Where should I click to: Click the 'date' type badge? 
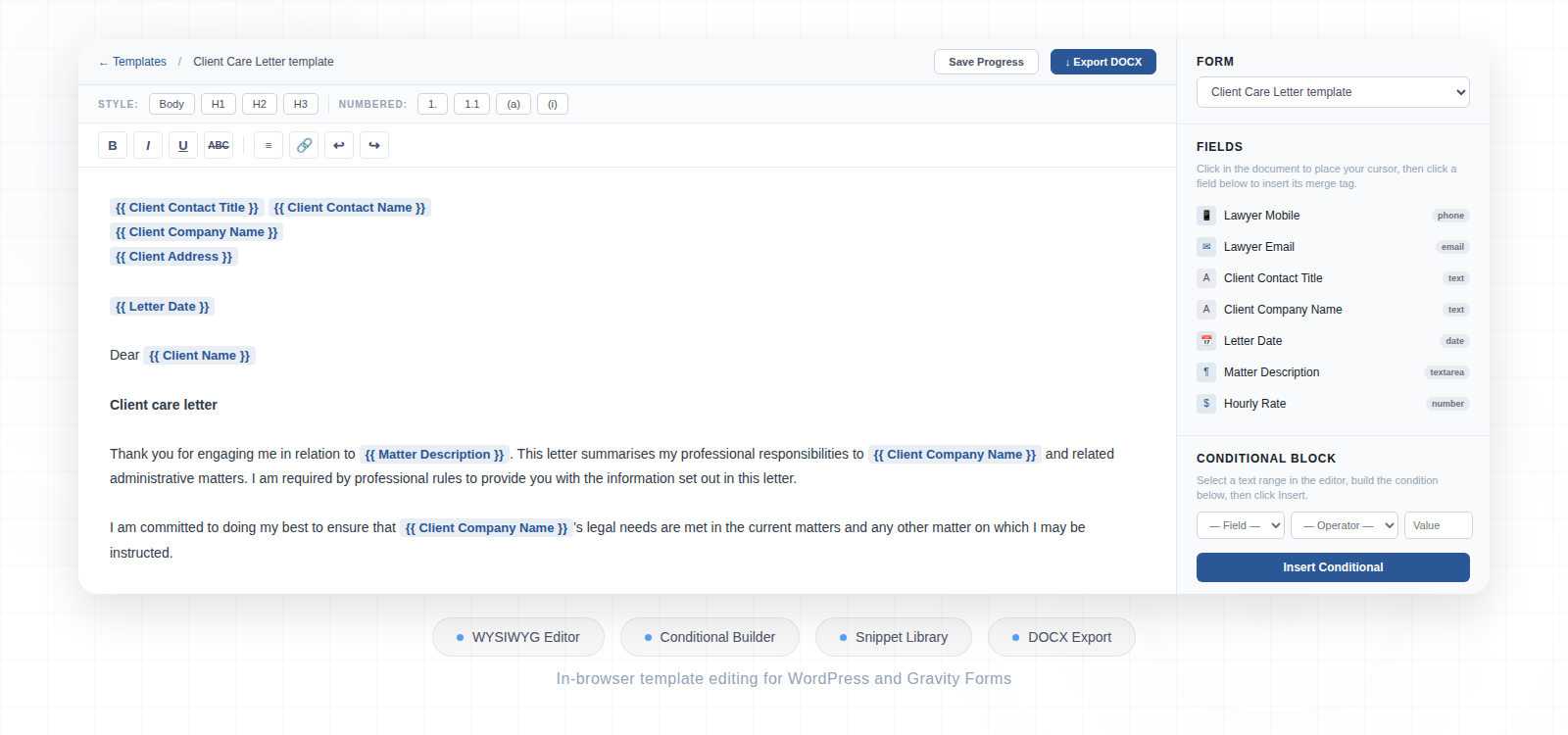(1455, 341)
